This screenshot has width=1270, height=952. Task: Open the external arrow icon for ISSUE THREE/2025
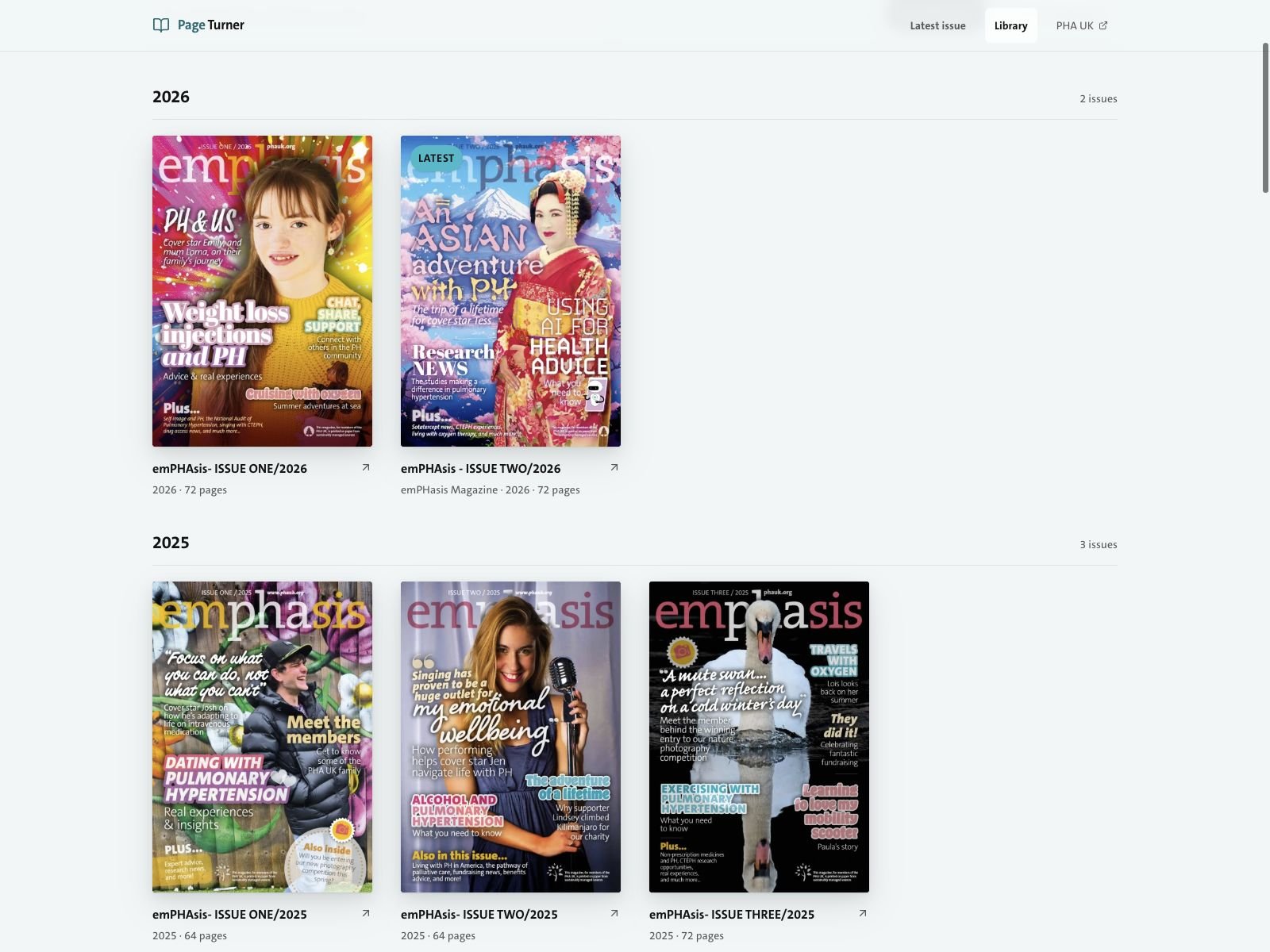point(863,913)
